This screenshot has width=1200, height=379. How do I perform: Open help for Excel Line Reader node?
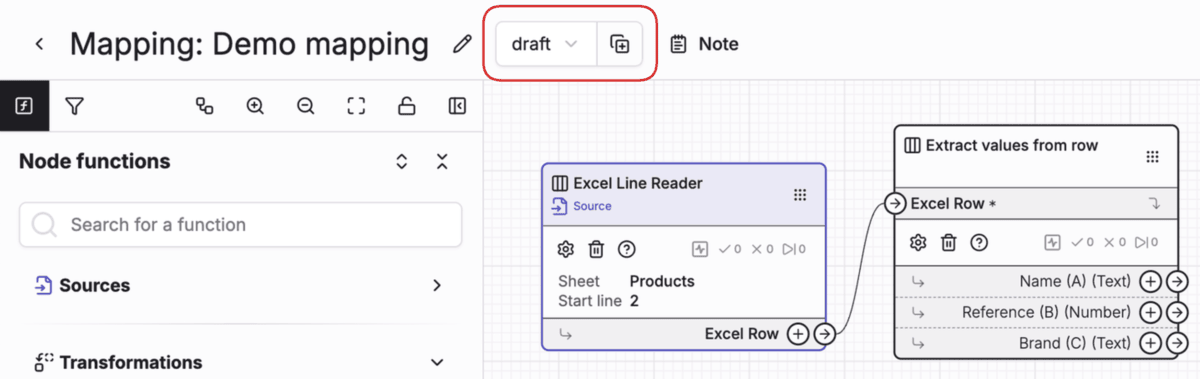click(627, 249)
